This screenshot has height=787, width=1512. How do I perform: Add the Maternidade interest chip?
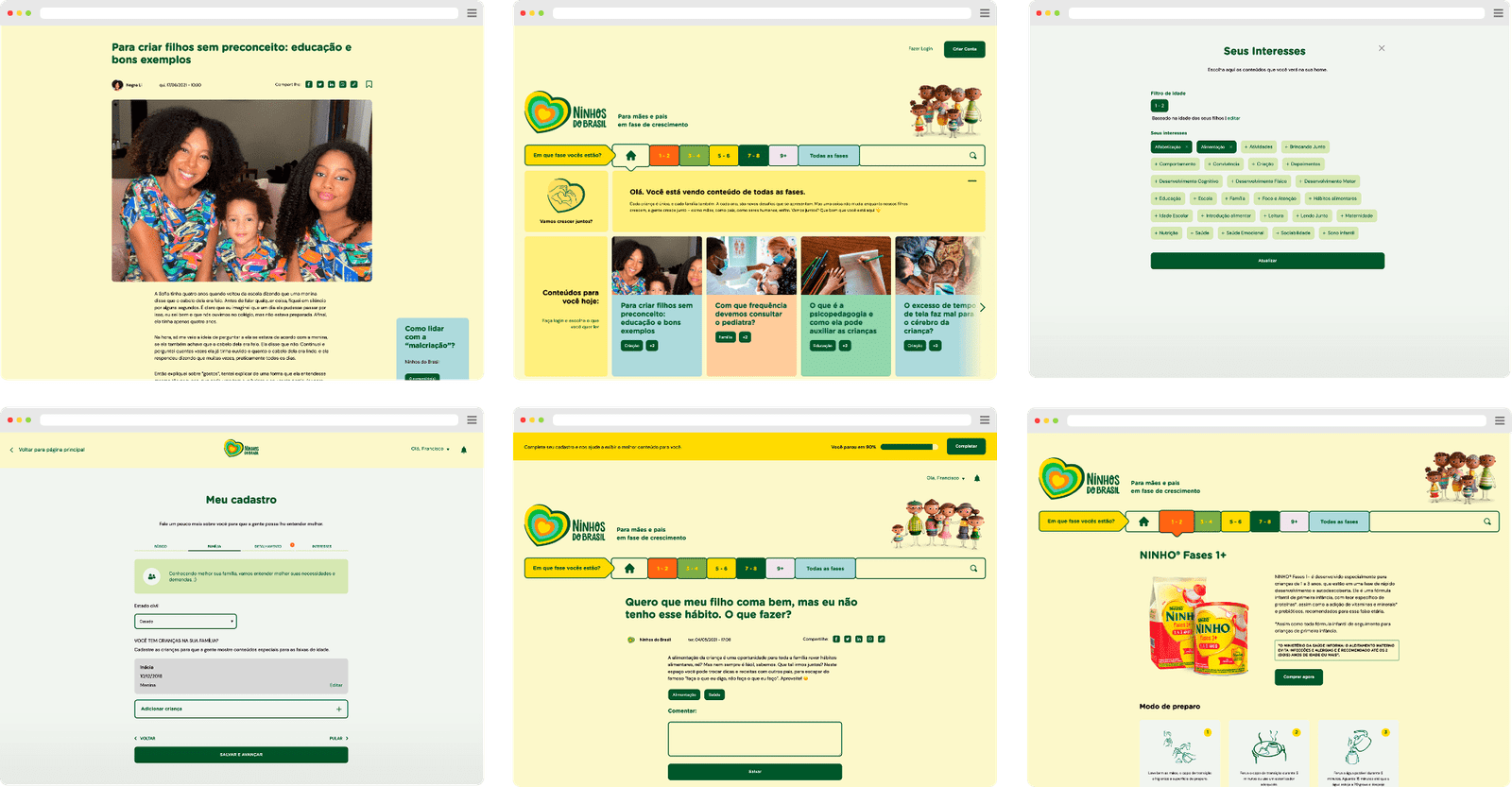(x=1356, y=215)
